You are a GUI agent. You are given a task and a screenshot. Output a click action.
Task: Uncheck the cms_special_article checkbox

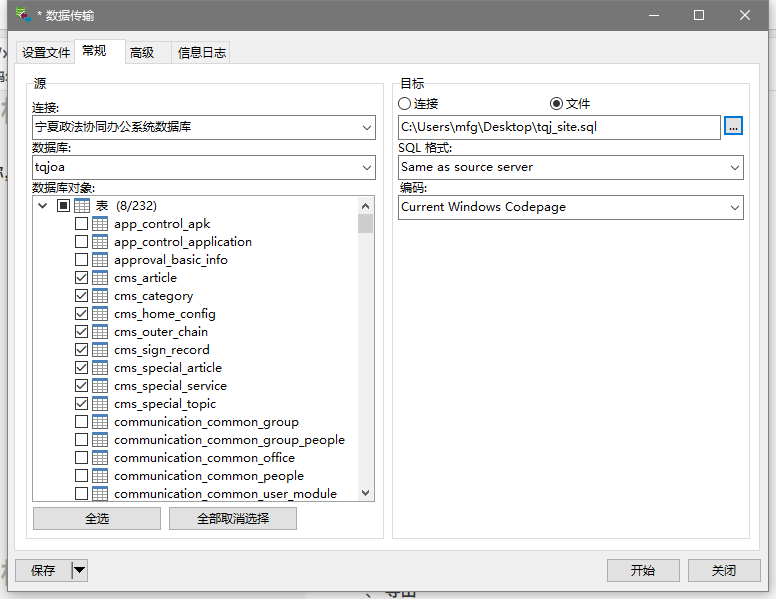tap(82, 367)
